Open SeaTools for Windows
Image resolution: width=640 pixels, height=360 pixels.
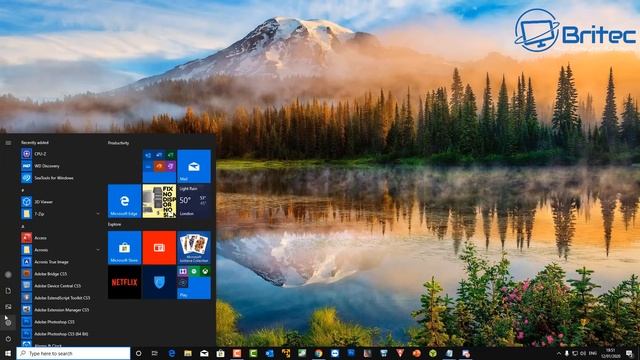tap(60, 178)
